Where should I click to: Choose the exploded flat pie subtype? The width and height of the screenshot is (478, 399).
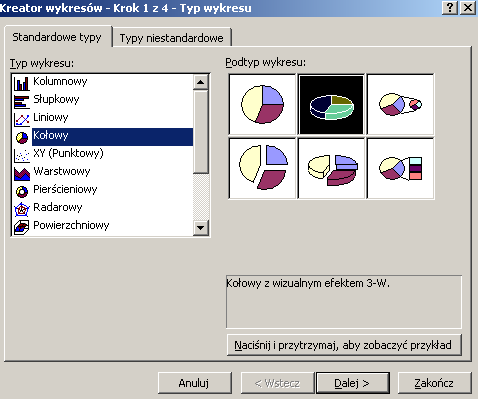[x=262, y=168]
